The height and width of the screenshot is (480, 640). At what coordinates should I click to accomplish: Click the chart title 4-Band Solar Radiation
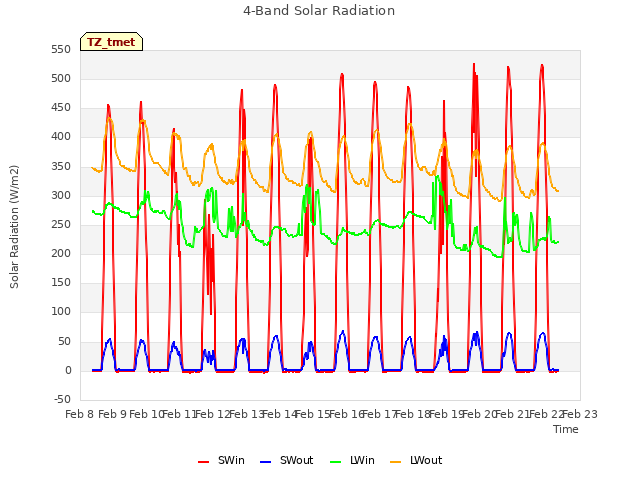point(319,11)
